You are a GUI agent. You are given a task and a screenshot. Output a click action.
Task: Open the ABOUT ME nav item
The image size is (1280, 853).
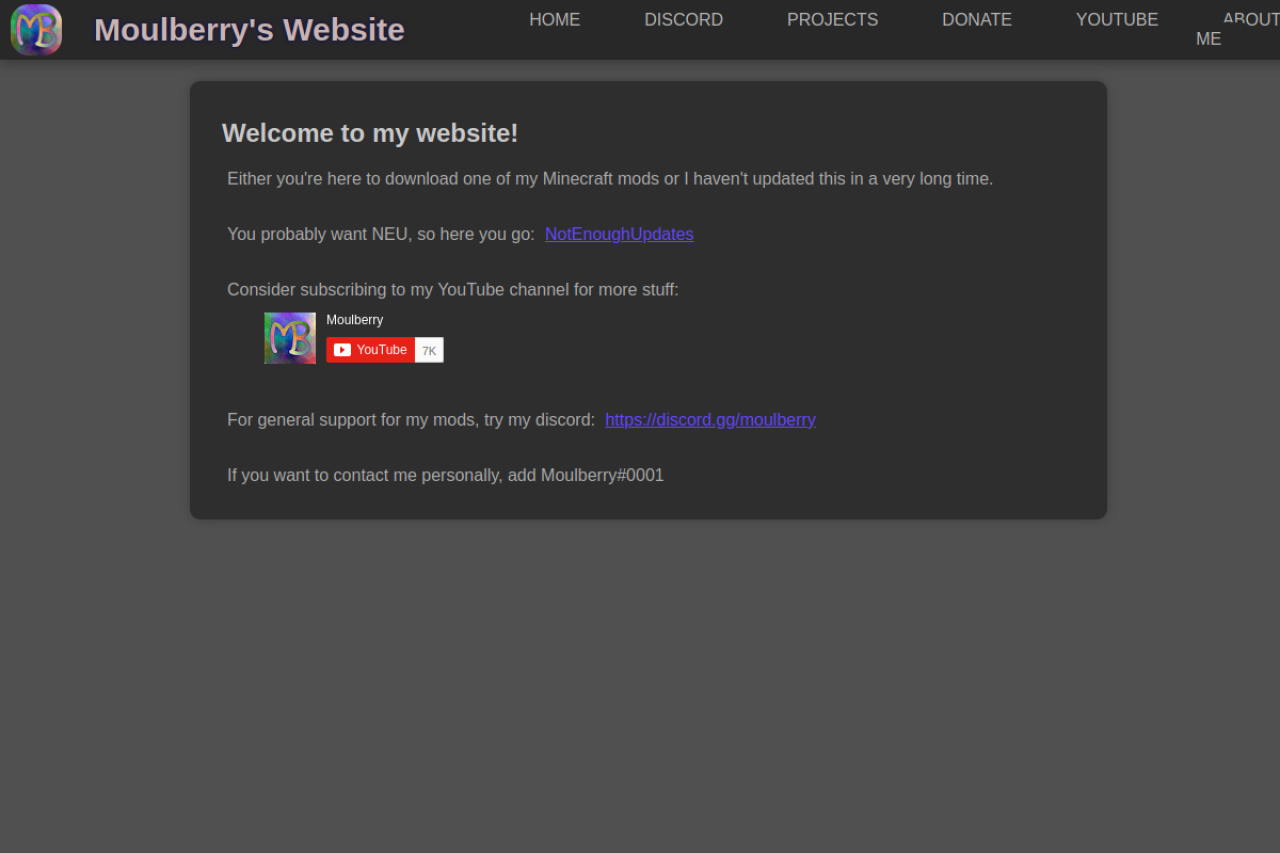[x=1238, y=29]
